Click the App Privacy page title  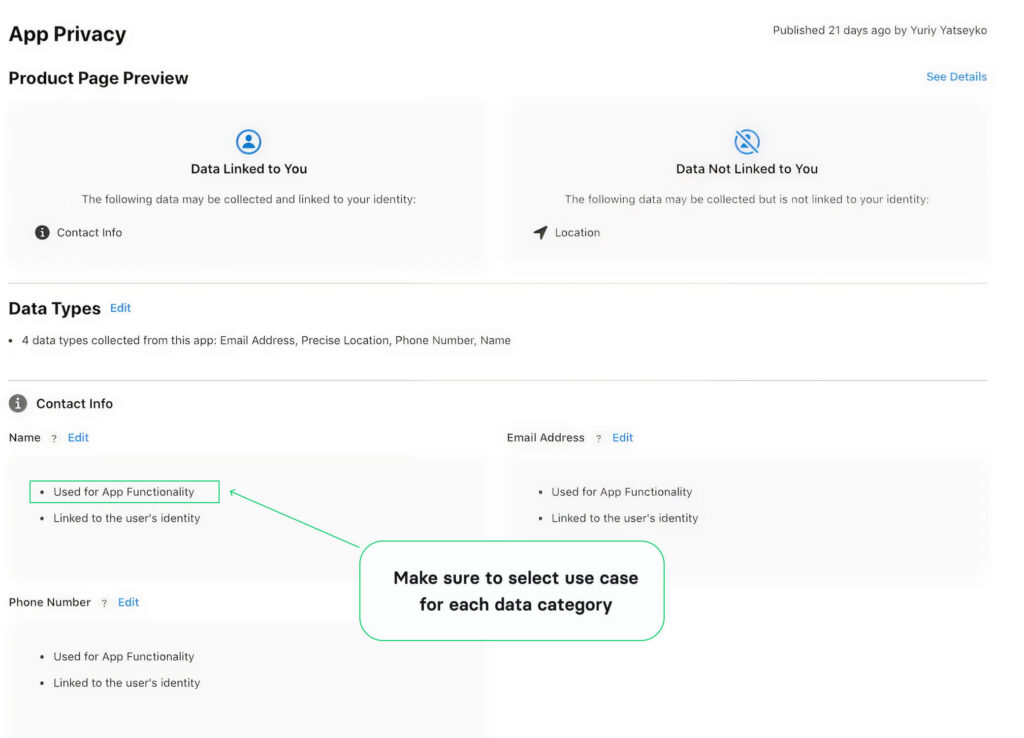pyautogui.click(x=66, y=33)
